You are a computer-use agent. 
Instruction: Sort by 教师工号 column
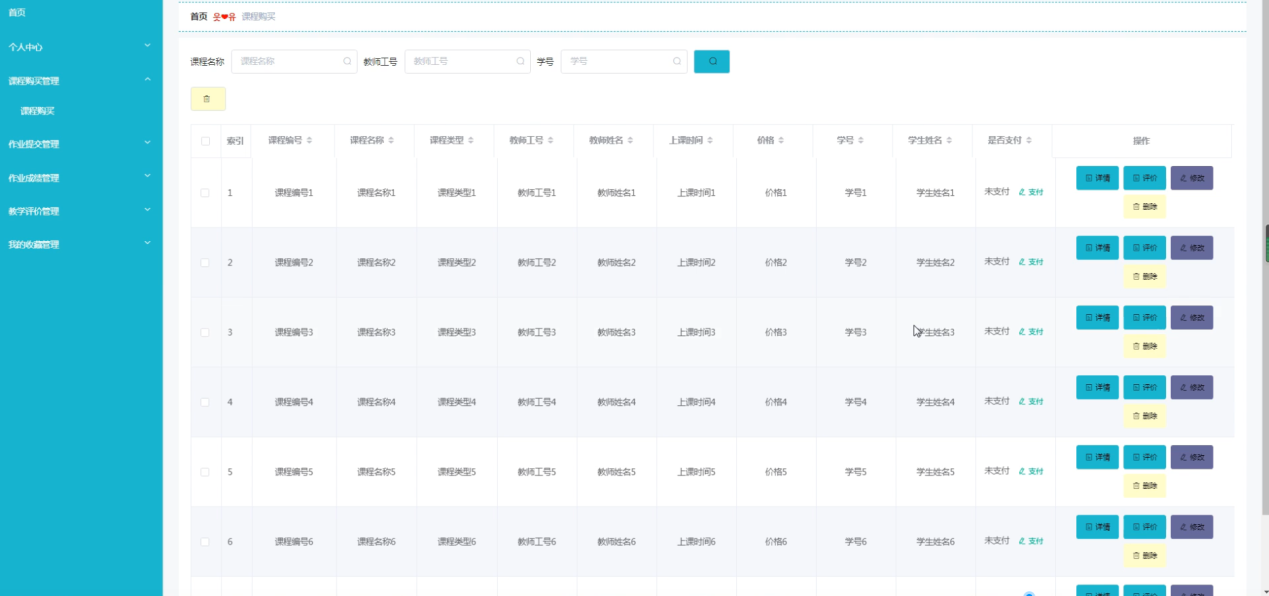tap(551, 141)
